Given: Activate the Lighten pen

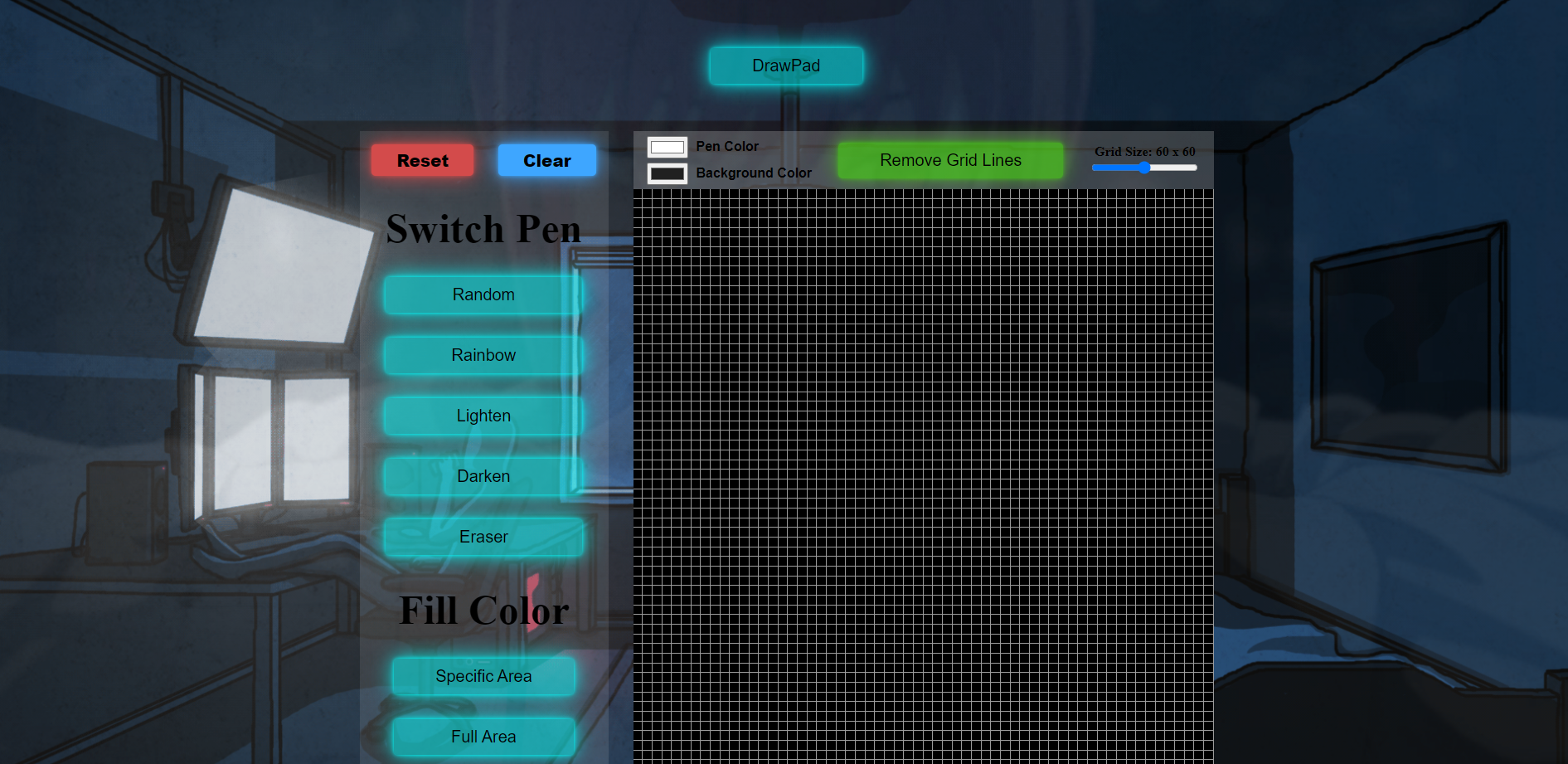Looking at the screenshot, I should pyautogui.click(x=483, y=416).
